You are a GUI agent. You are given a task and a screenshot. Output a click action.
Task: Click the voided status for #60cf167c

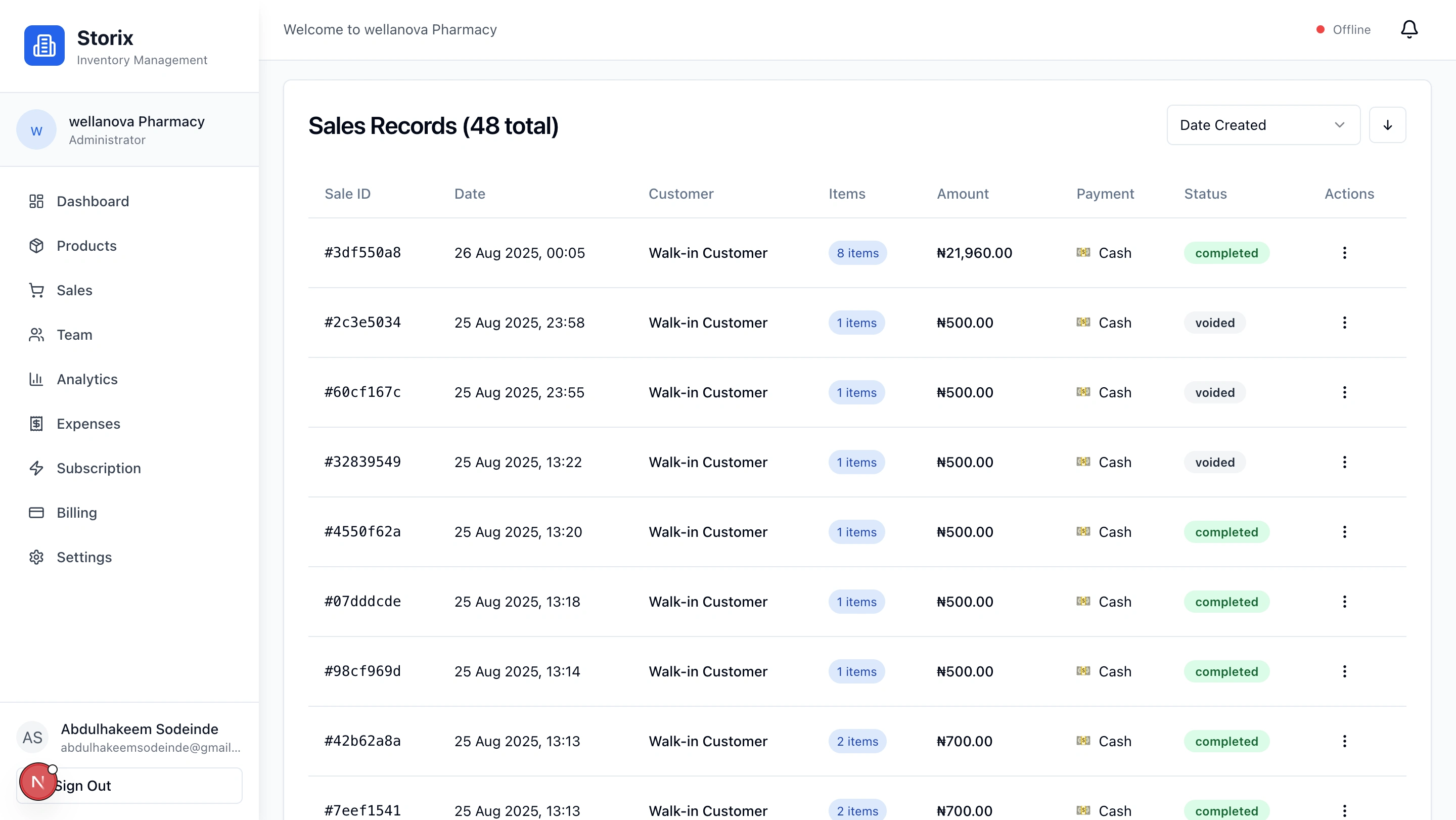[x=1214, y=392]
